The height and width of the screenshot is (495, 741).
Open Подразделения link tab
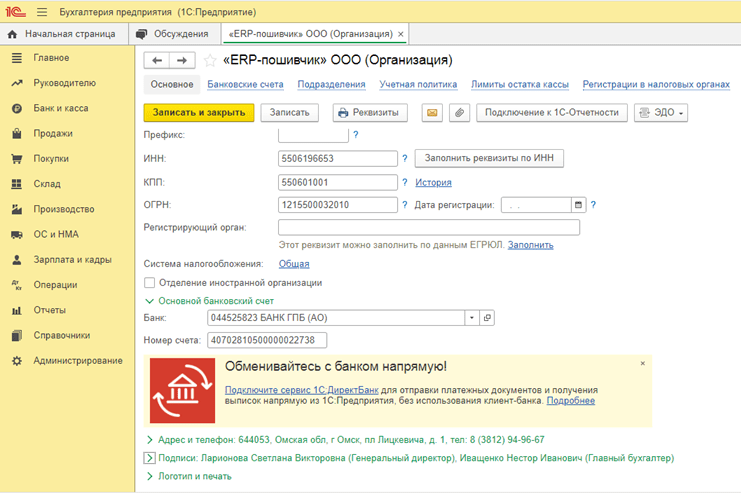click(x=331, y=84)
